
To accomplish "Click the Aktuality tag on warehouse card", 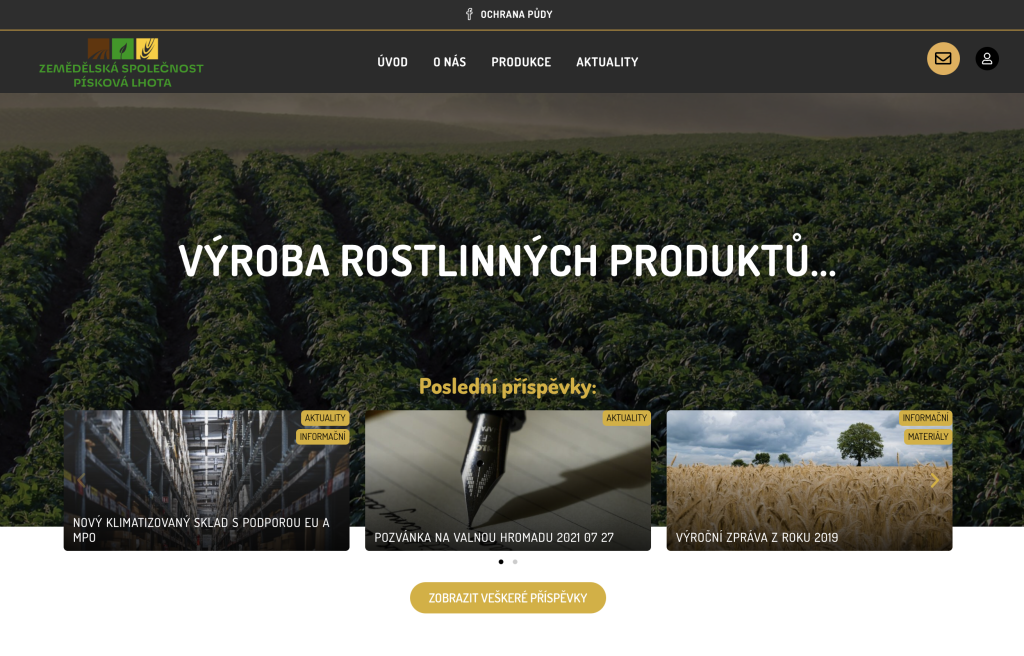I will (x=325, y=418).
